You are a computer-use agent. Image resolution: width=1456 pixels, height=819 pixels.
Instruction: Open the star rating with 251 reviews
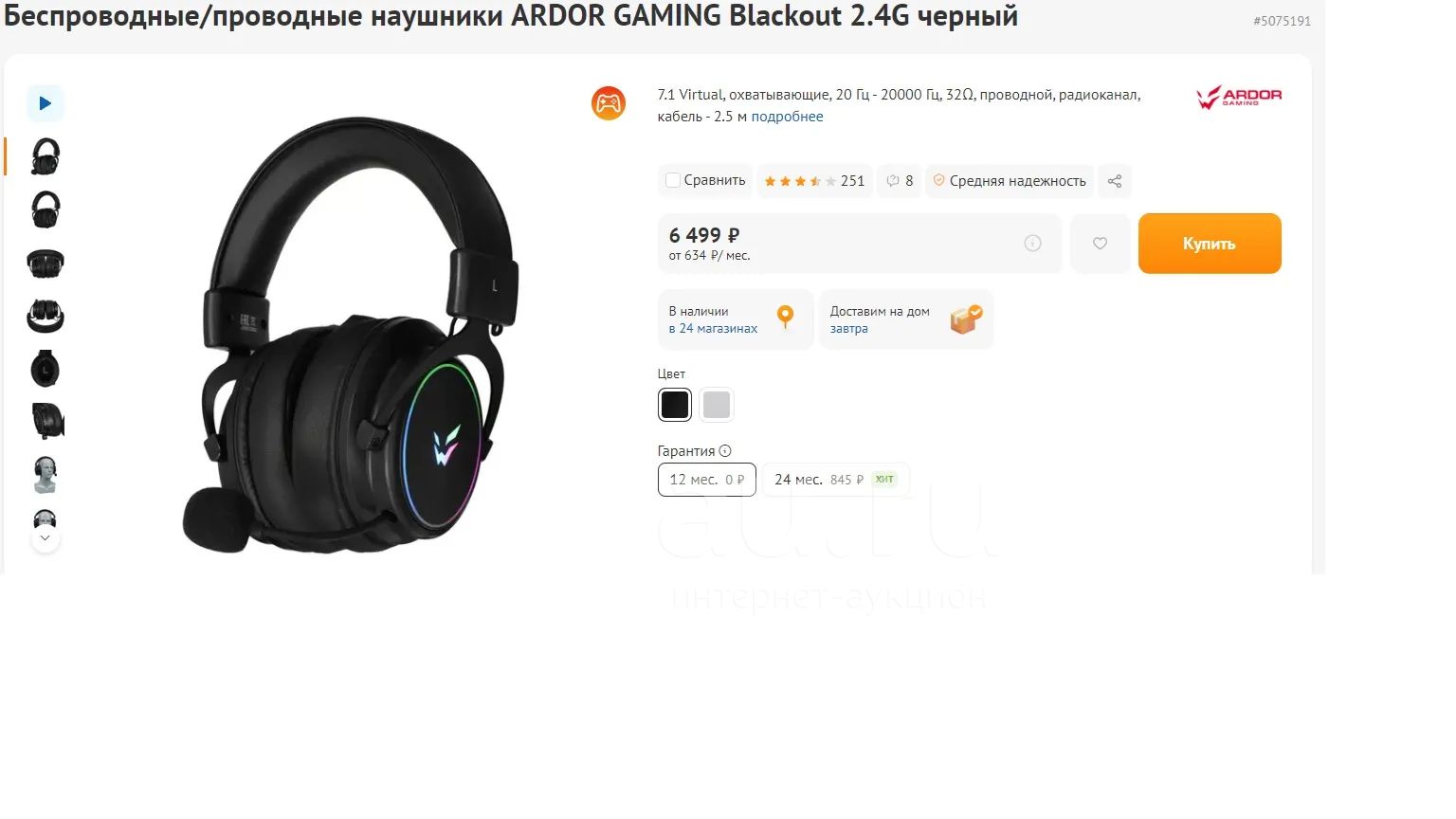pyautogui.click(x=814, y=181)
